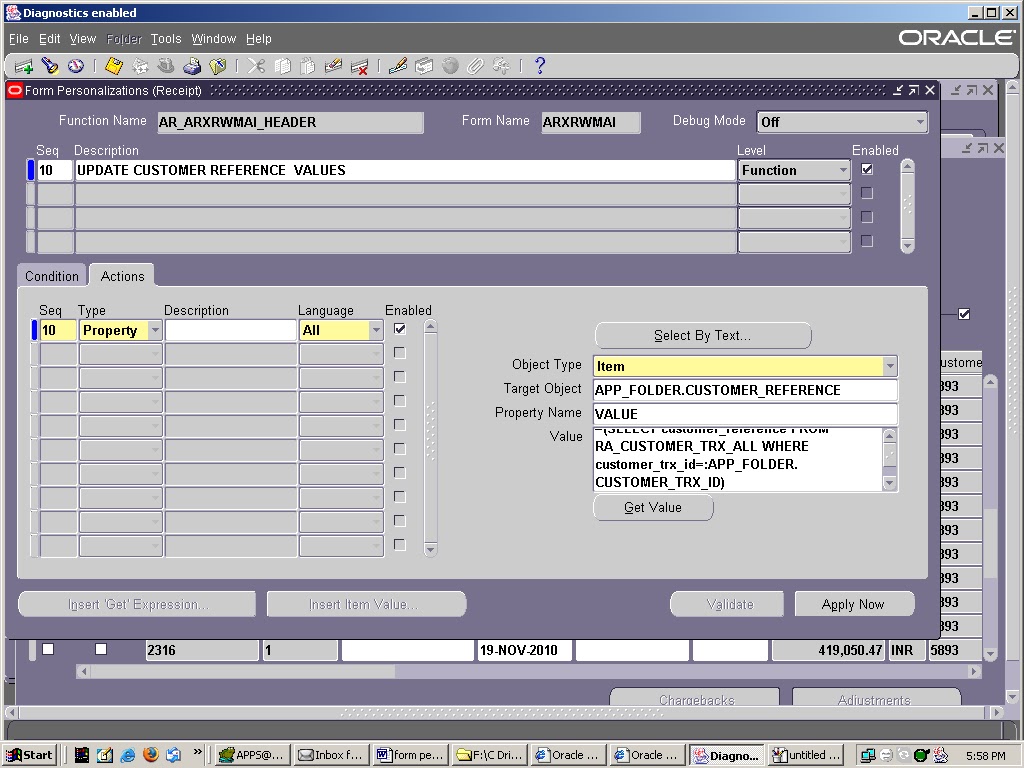The width and height of the screenshot is (1024, 768).
Task: Save using the yellow diskette icon
Action: pos(114,66)
